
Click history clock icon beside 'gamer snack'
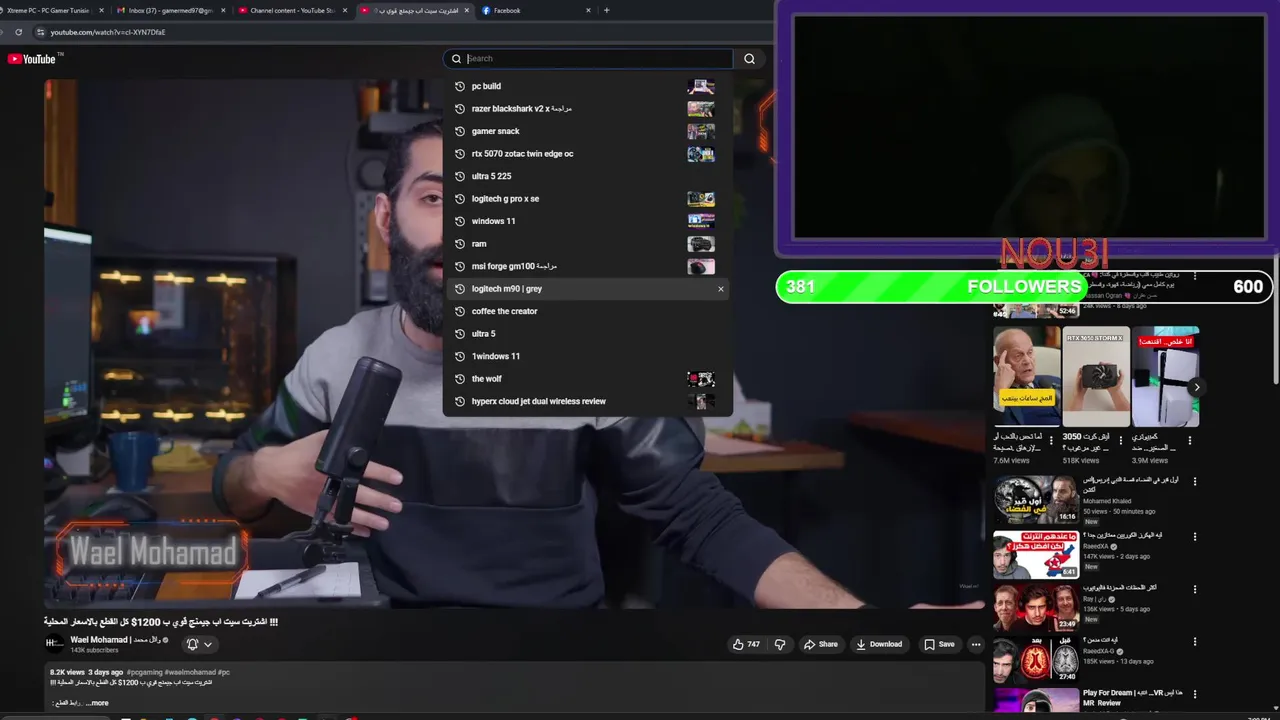[459, 131]
